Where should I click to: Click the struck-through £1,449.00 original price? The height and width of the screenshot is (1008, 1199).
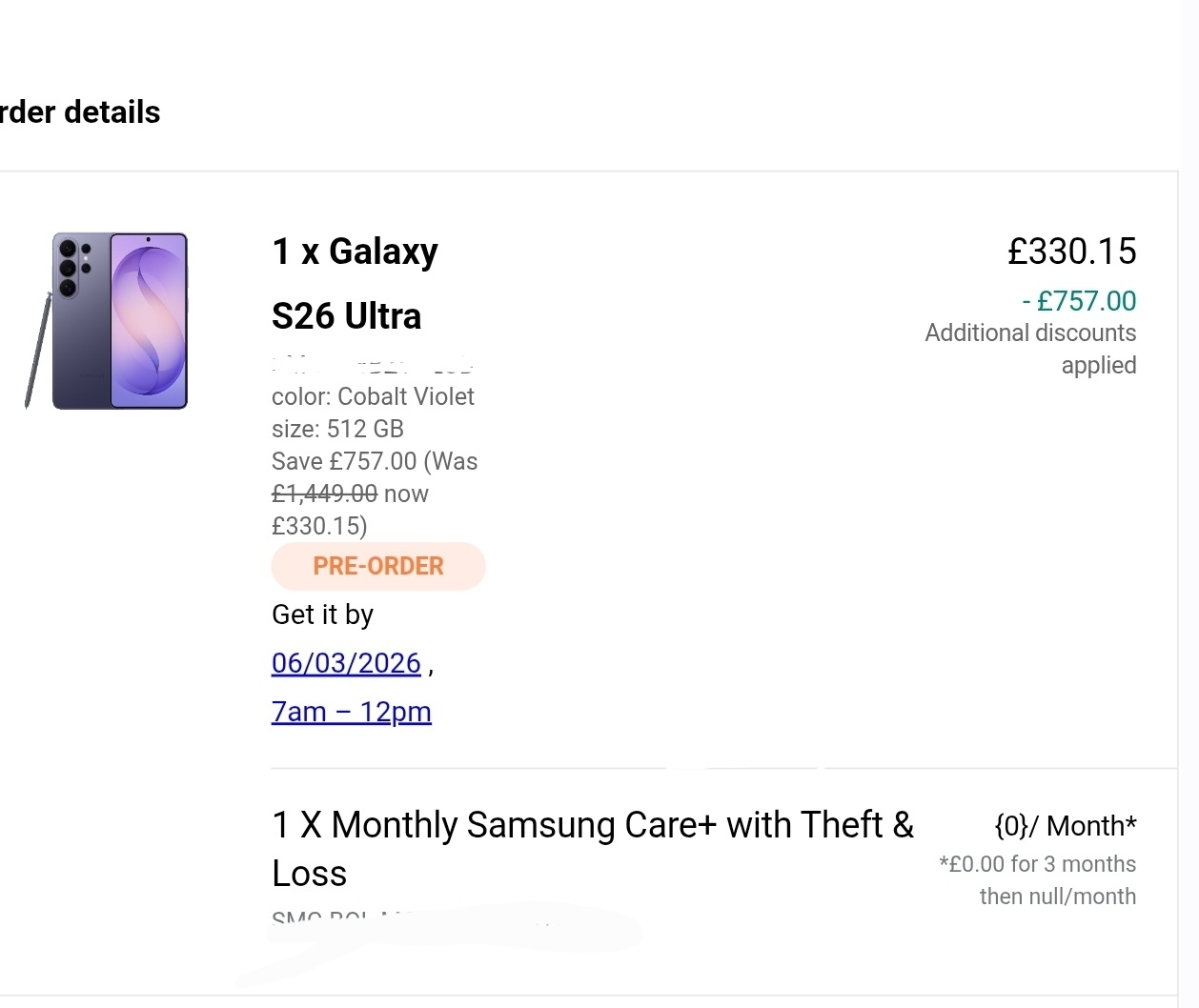click(x=324, y=494)
